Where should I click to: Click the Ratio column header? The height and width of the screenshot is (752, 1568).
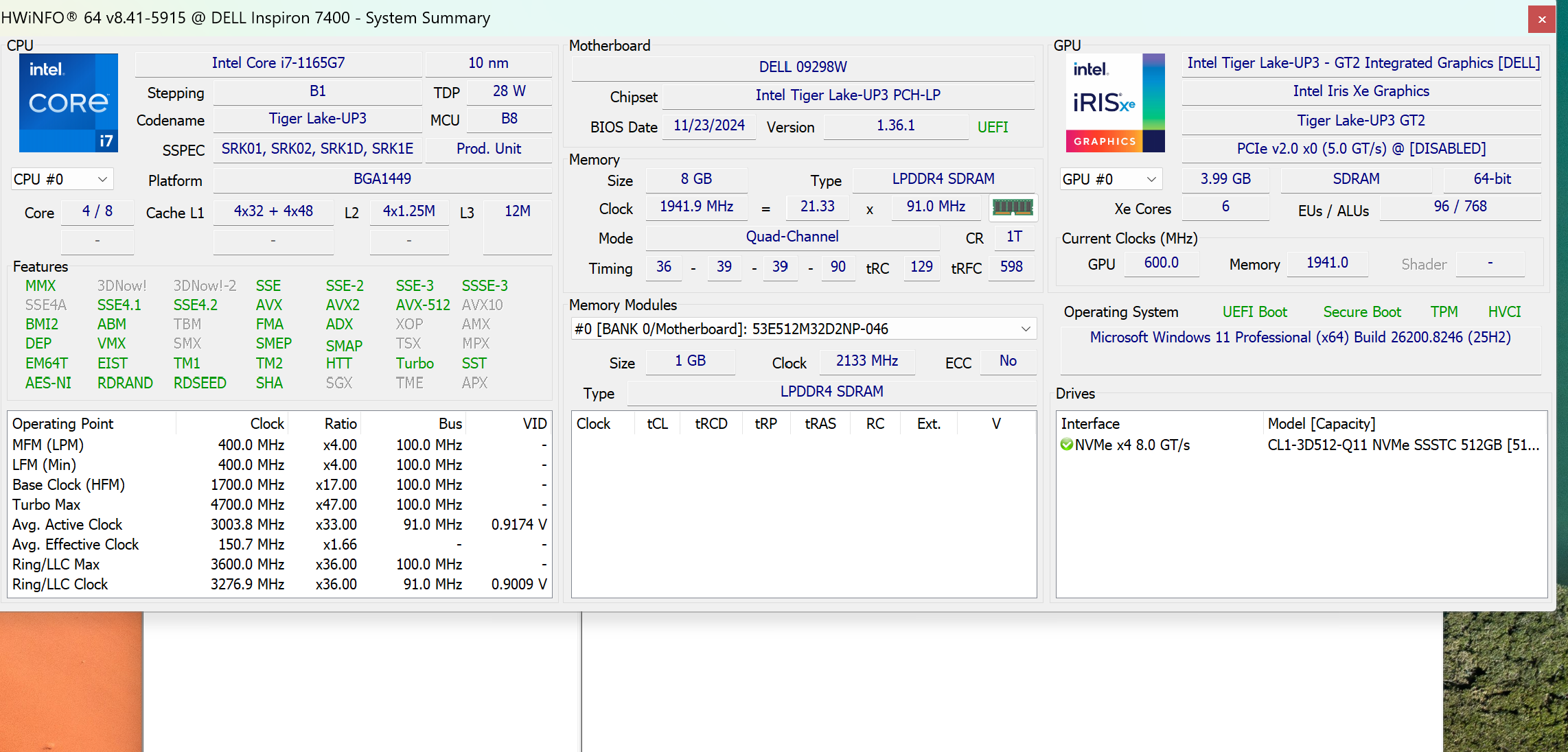pos(323,423)
